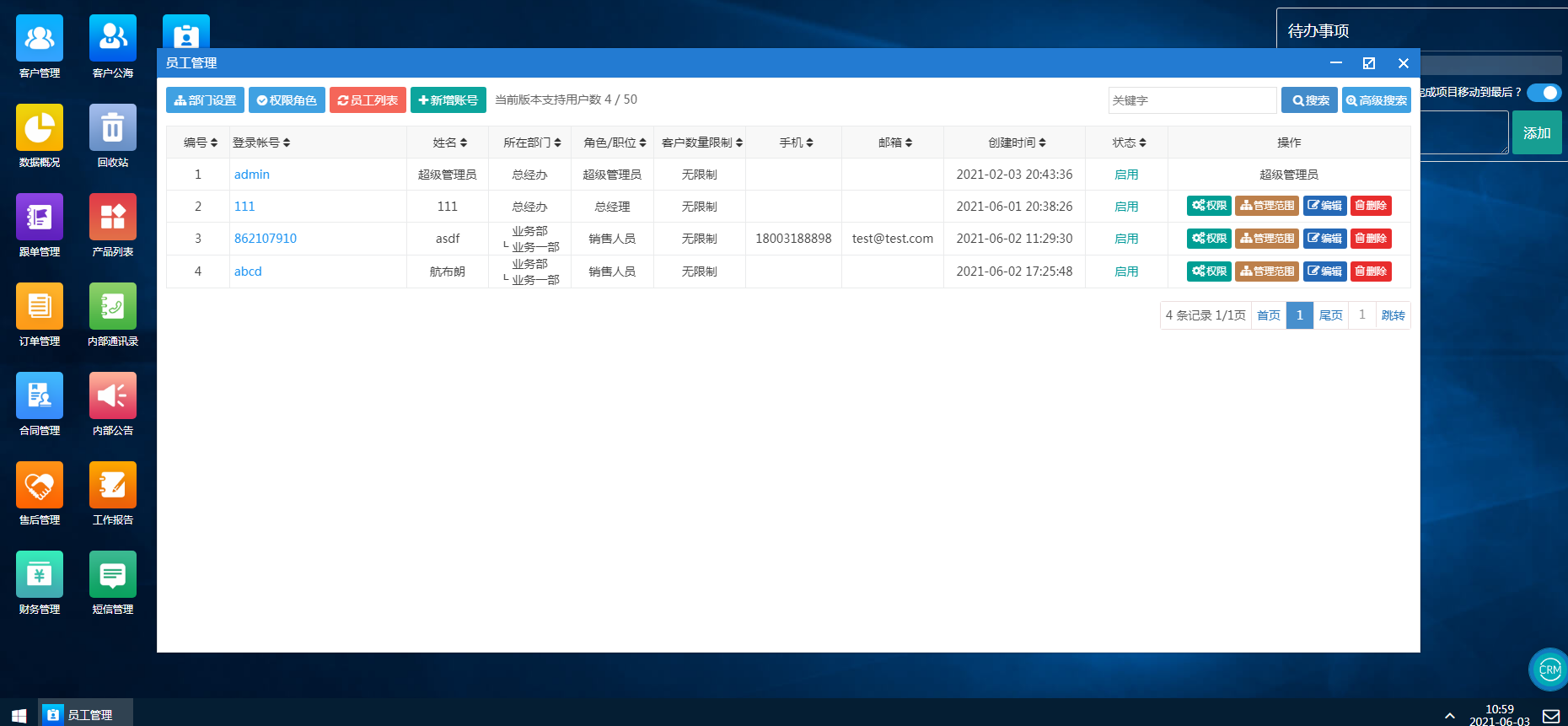Switch to 部门设置 section
The height and width of the screenshot is (726, 1568).
(x=205, y=100)
